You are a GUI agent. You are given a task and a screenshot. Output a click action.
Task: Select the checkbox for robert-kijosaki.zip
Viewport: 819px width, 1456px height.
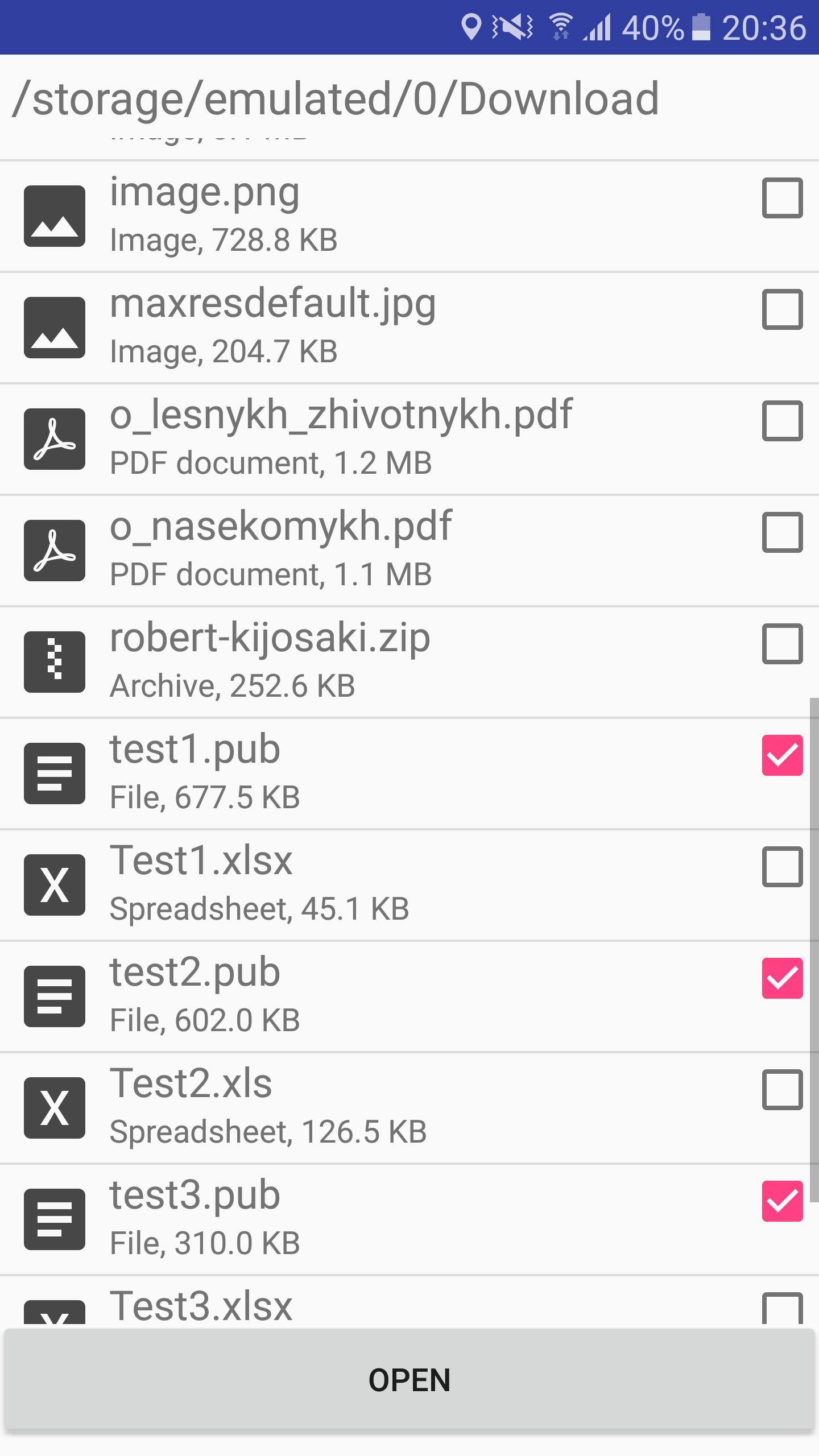tap(783, 644)
